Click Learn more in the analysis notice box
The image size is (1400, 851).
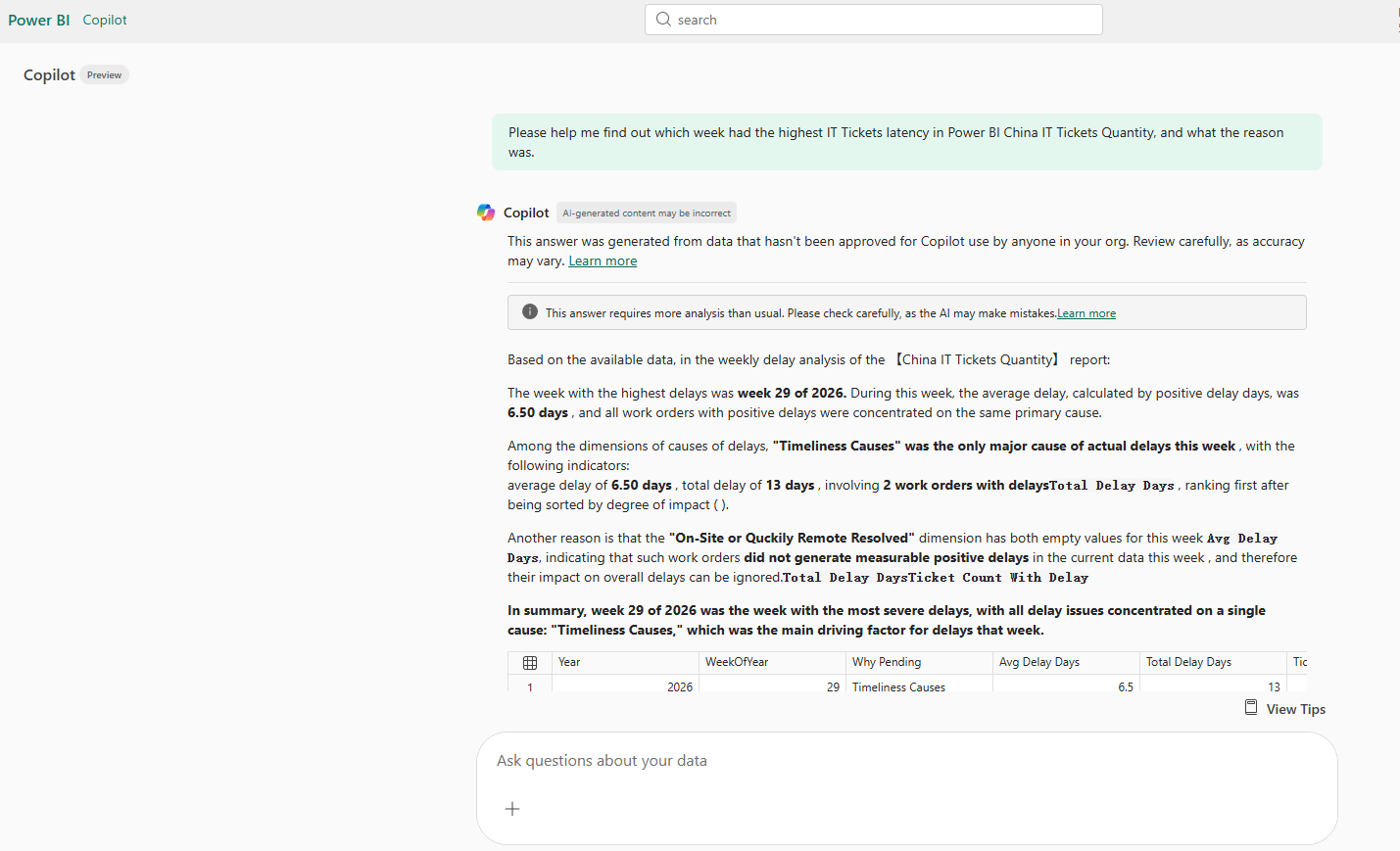click(1086, 313)
